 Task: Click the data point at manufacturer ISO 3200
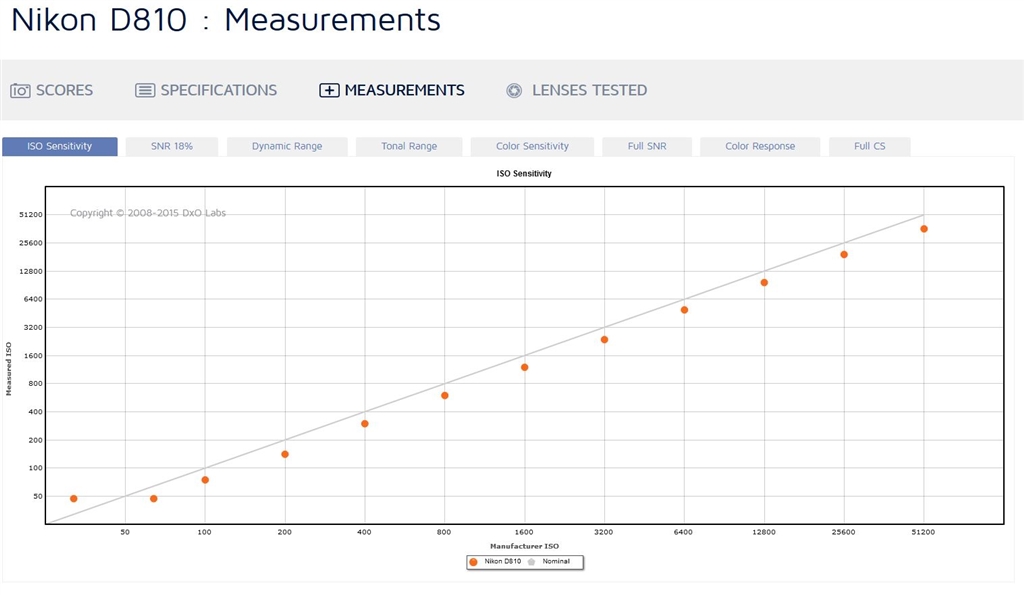605,340
